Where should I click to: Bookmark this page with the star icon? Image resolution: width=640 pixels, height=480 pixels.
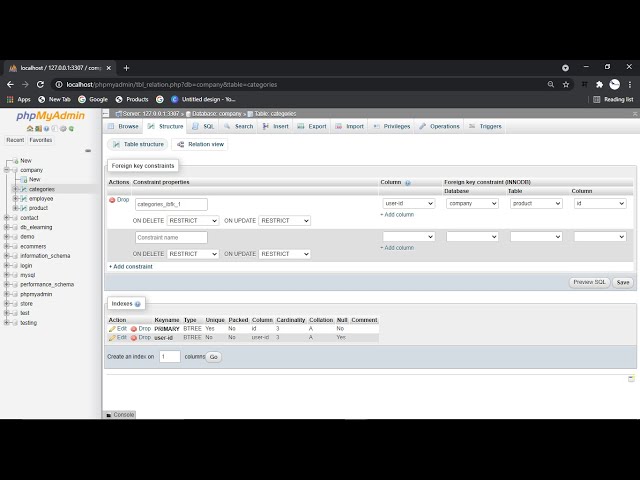566,84
